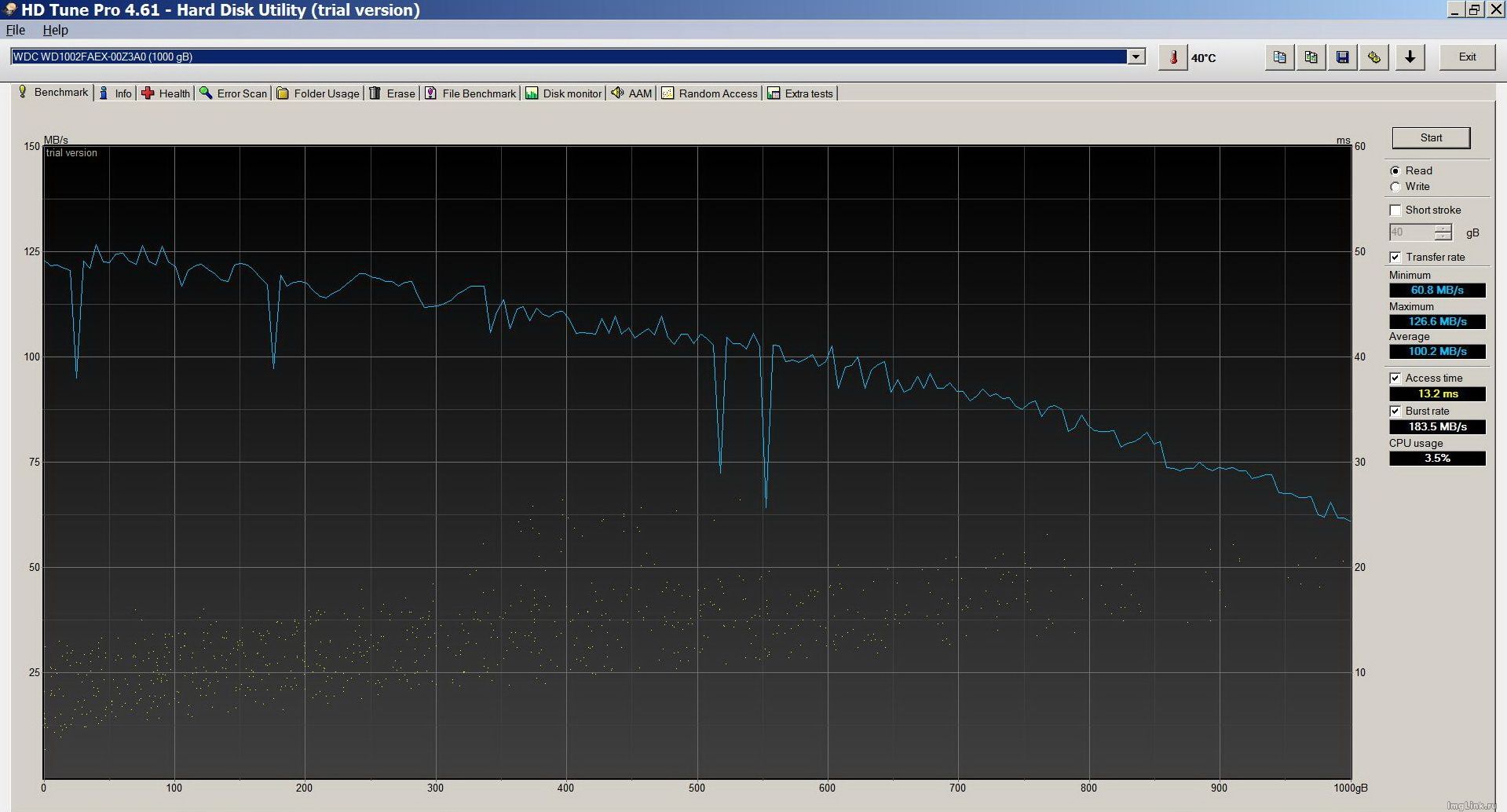Toggle the Burst rate checkbox
This screenshot has width=1507, height=812.
point(1395,411)
